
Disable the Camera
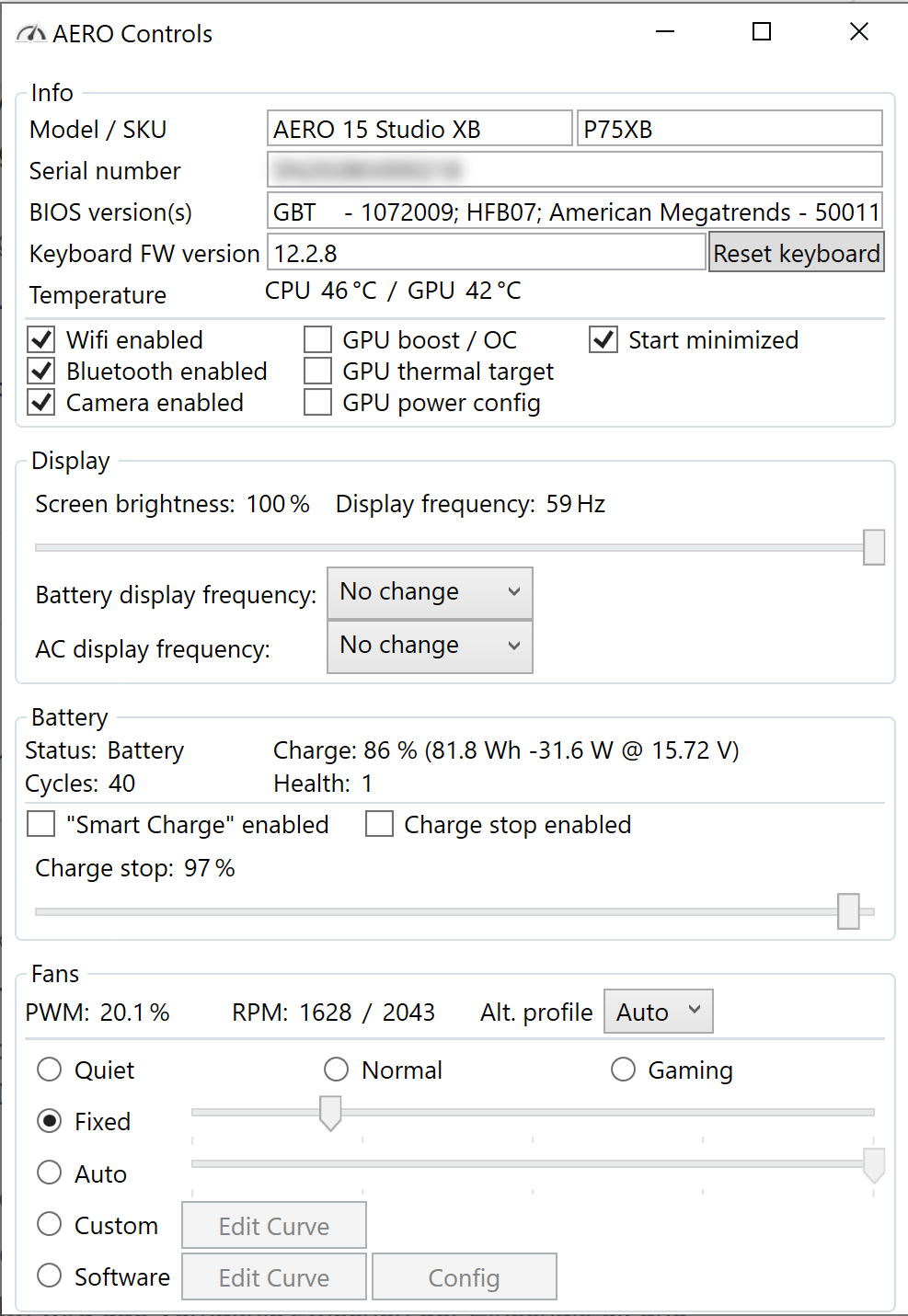click(40, 402)
